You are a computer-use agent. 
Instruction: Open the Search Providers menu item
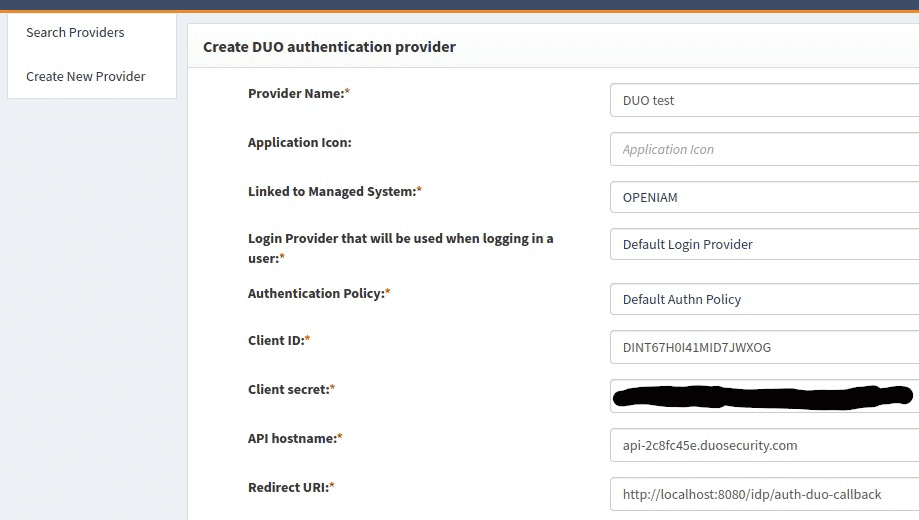point(75,32)
